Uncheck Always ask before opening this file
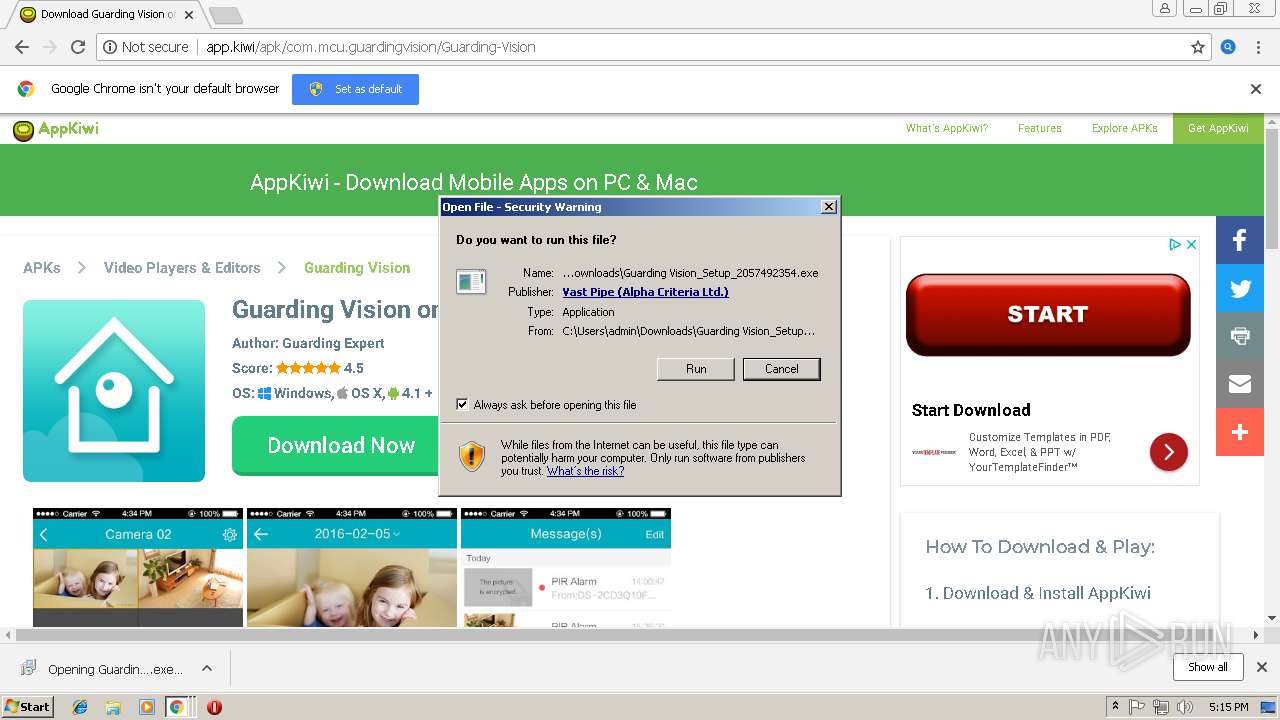Image resolution: width=1280 pixels, height=720 pixels. point(462,405)
